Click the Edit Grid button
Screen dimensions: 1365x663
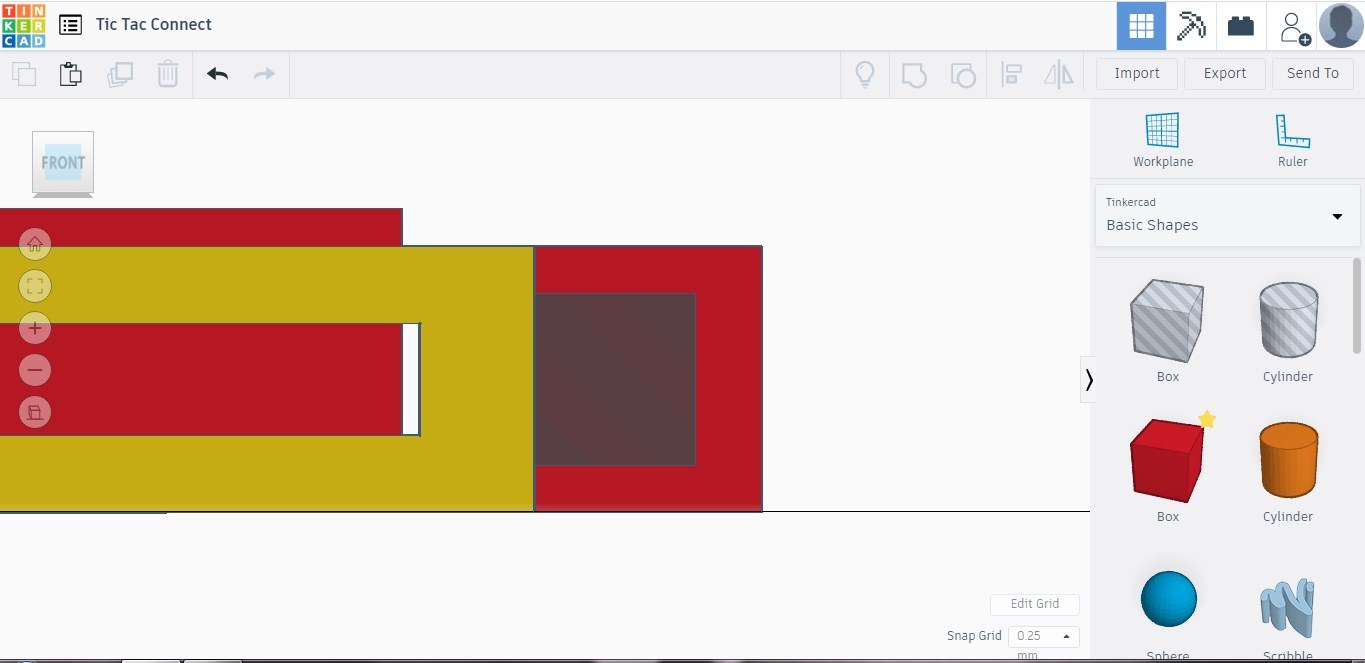click(x=1034, y=604)
